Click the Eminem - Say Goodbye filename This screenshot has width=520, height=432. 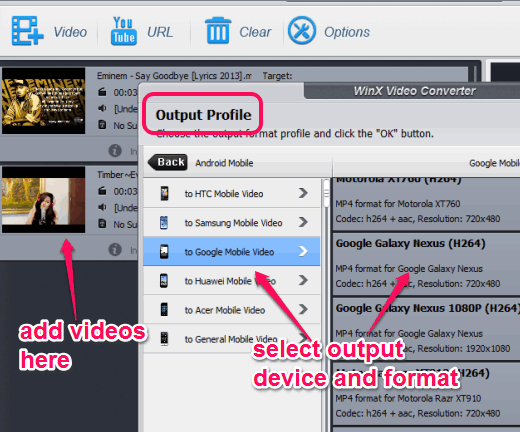pos(174,76)
